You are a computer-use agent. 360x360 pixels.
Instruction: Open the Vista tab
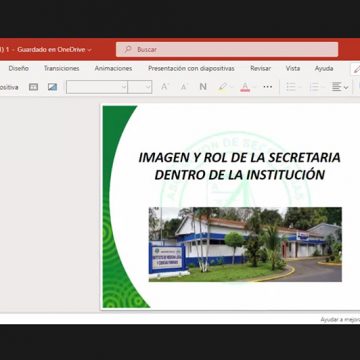[293, 68]
